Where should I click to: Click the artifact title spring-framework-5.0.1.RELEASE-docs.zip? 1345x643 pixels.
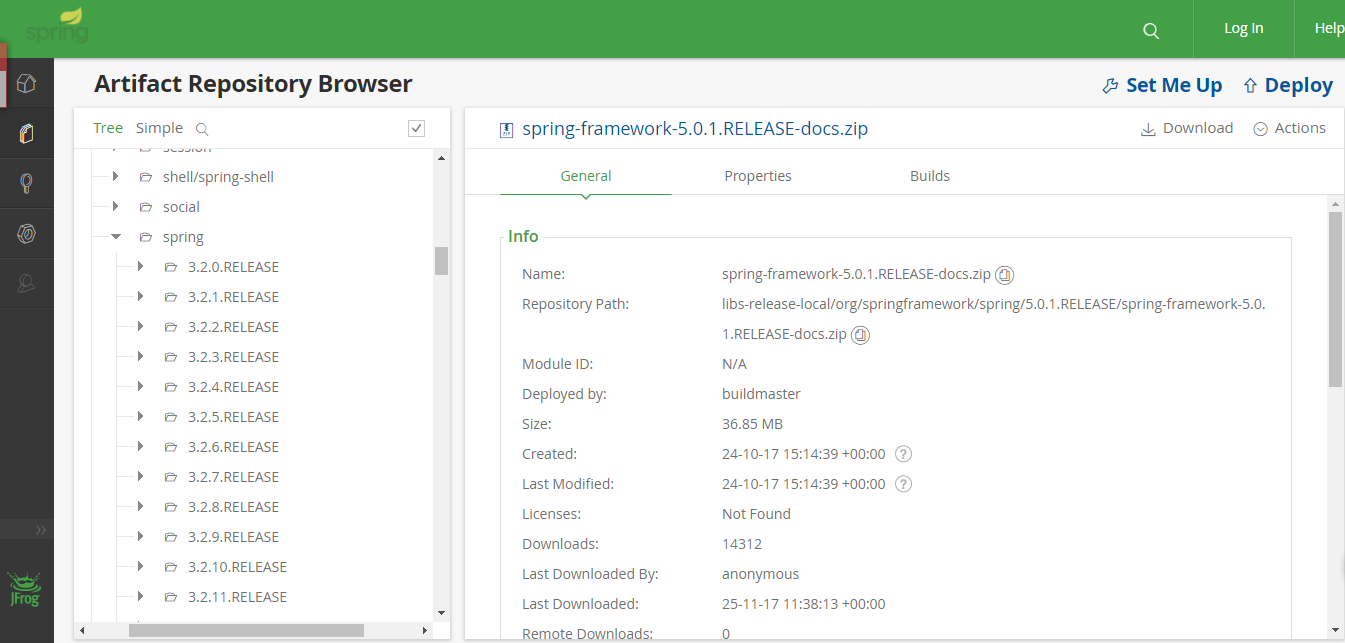pos(695,129)
